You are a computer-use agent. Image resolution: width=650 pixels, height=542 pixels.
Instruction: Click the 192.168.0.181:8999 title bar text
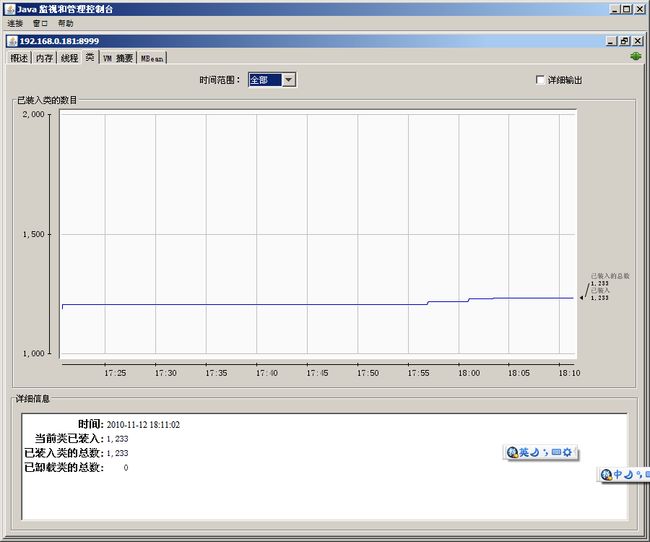(x=59, y=41)
